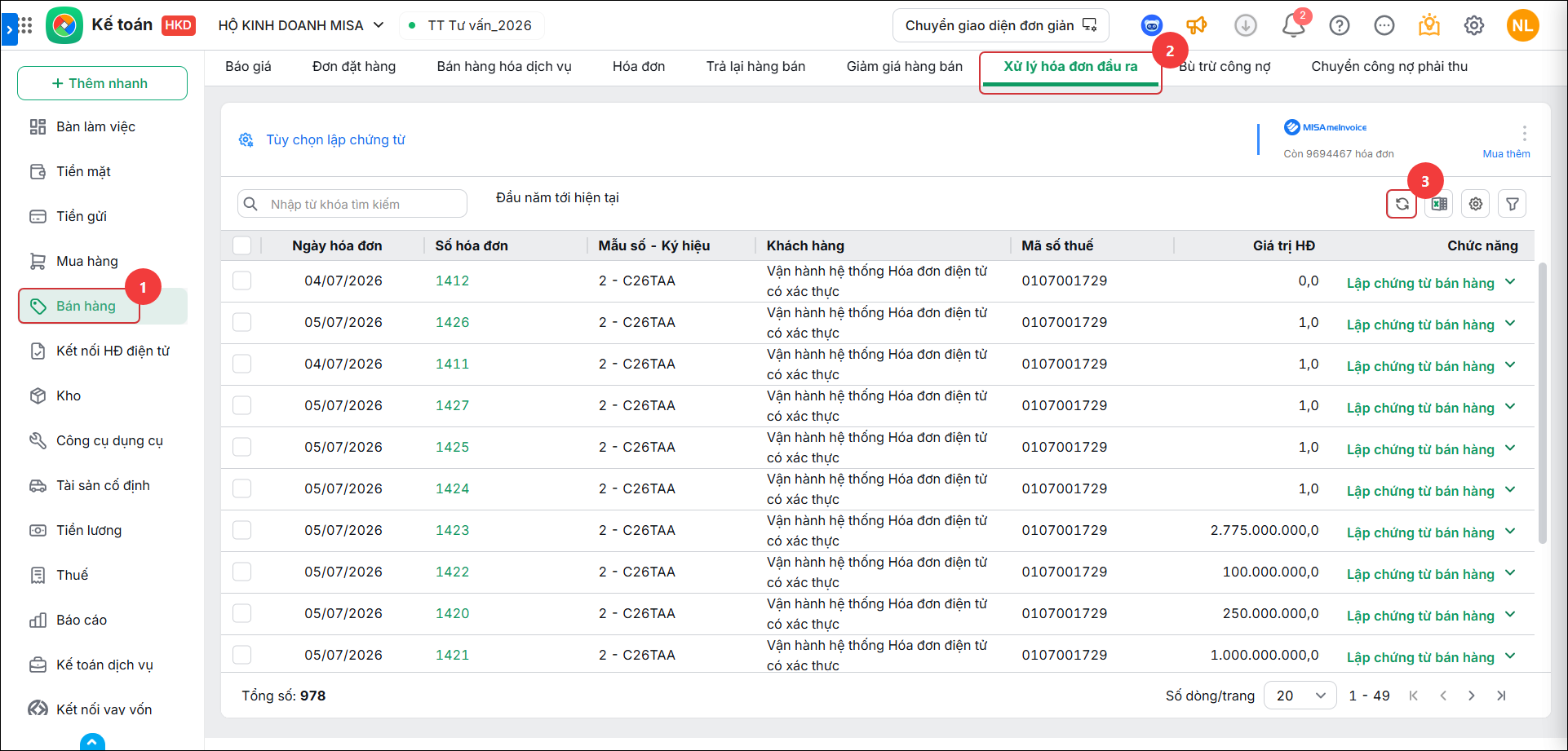Tick the checkbox for invoice 1422
The image size is (1568, 751).
[241, 572]
